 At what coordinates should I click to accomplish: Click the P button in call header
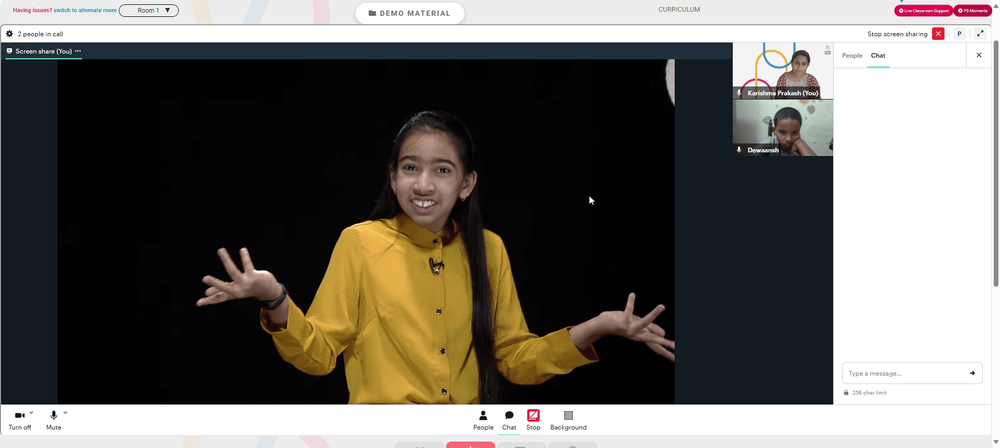click(x=959, y=34)
